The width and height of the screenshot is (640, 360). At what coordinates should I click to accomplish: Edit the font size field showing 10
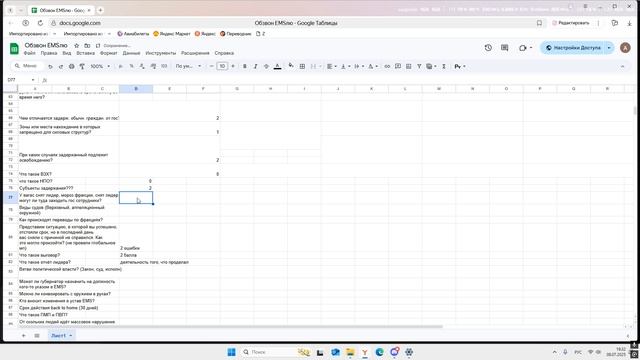click(222, 66)
